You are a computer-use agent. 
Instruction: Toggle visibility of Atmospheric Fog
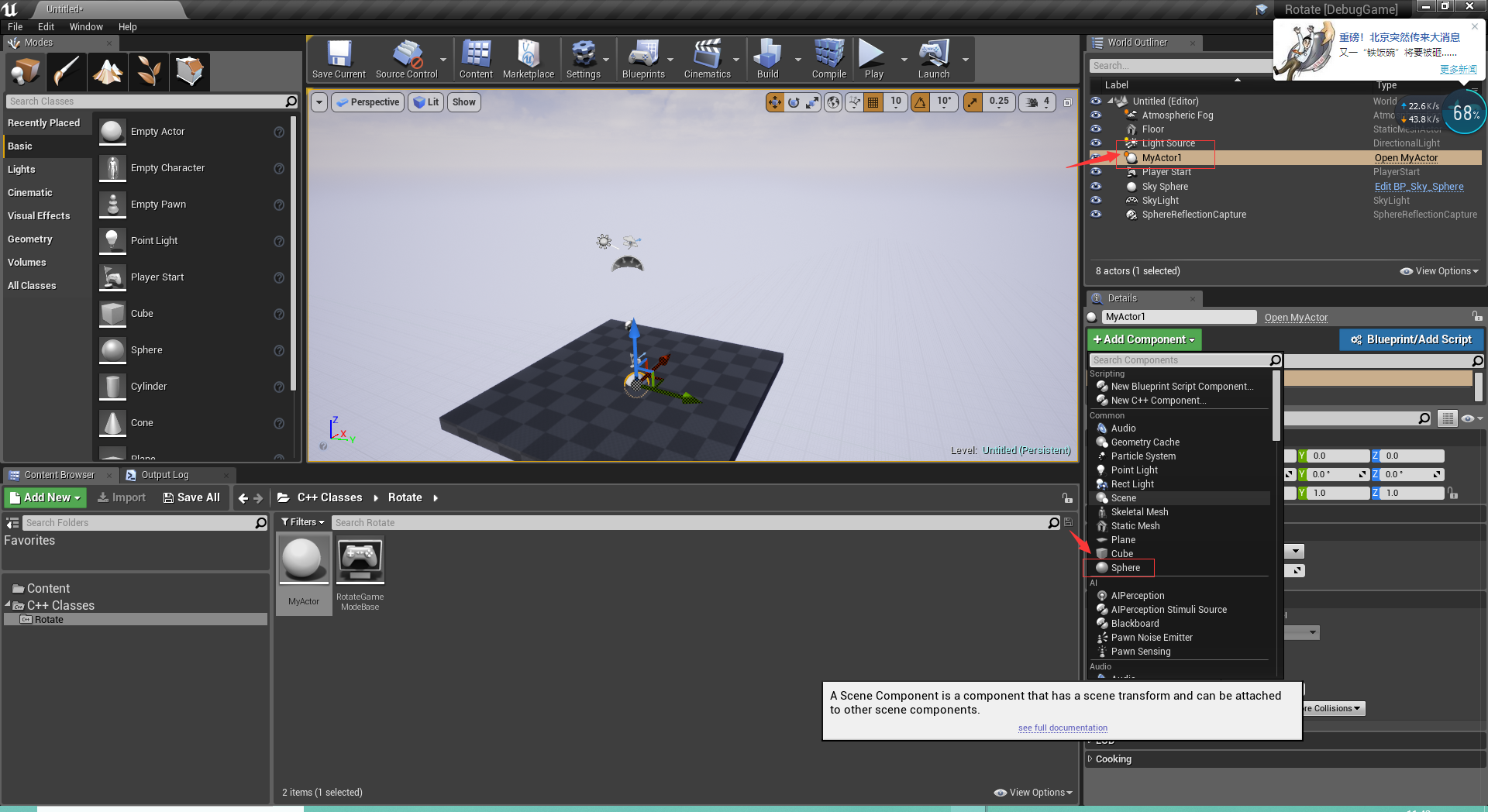tap(1096, 115)
